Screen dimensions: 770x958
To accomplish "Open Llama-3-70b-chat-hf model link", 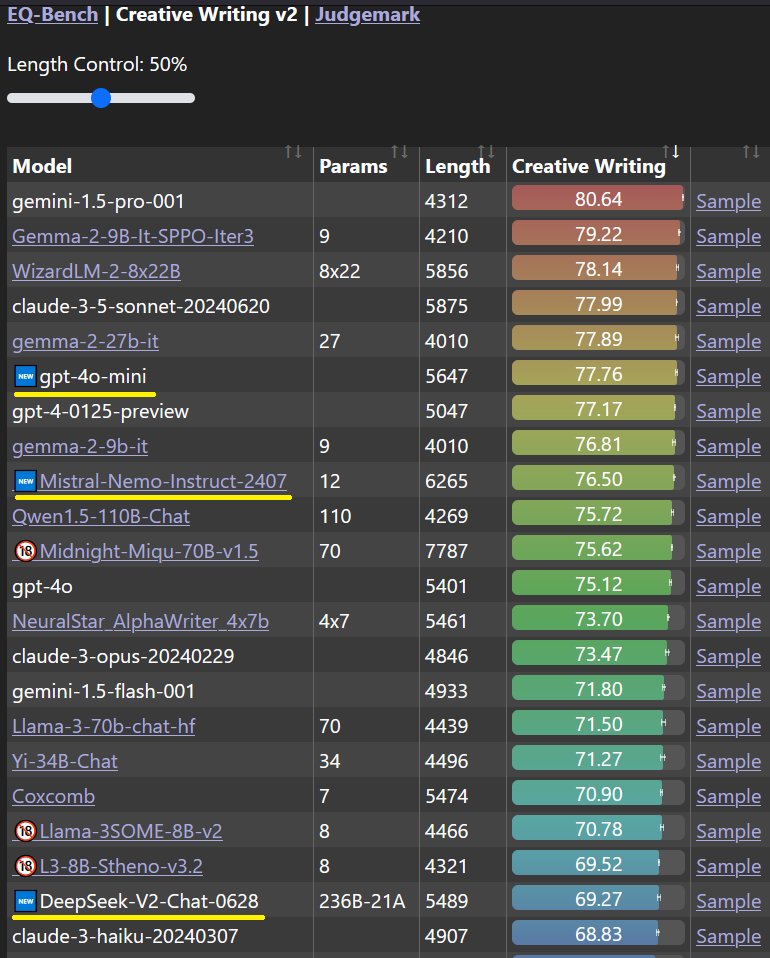I will click(104, 726).
